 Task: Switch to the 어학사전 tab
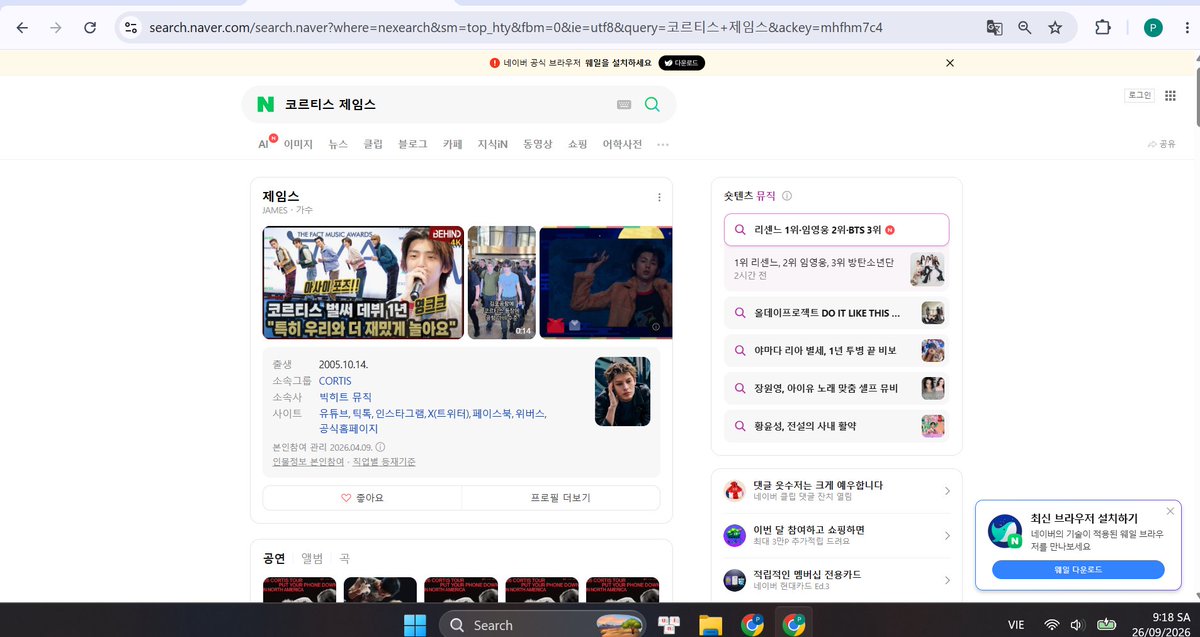click(622, 144)
